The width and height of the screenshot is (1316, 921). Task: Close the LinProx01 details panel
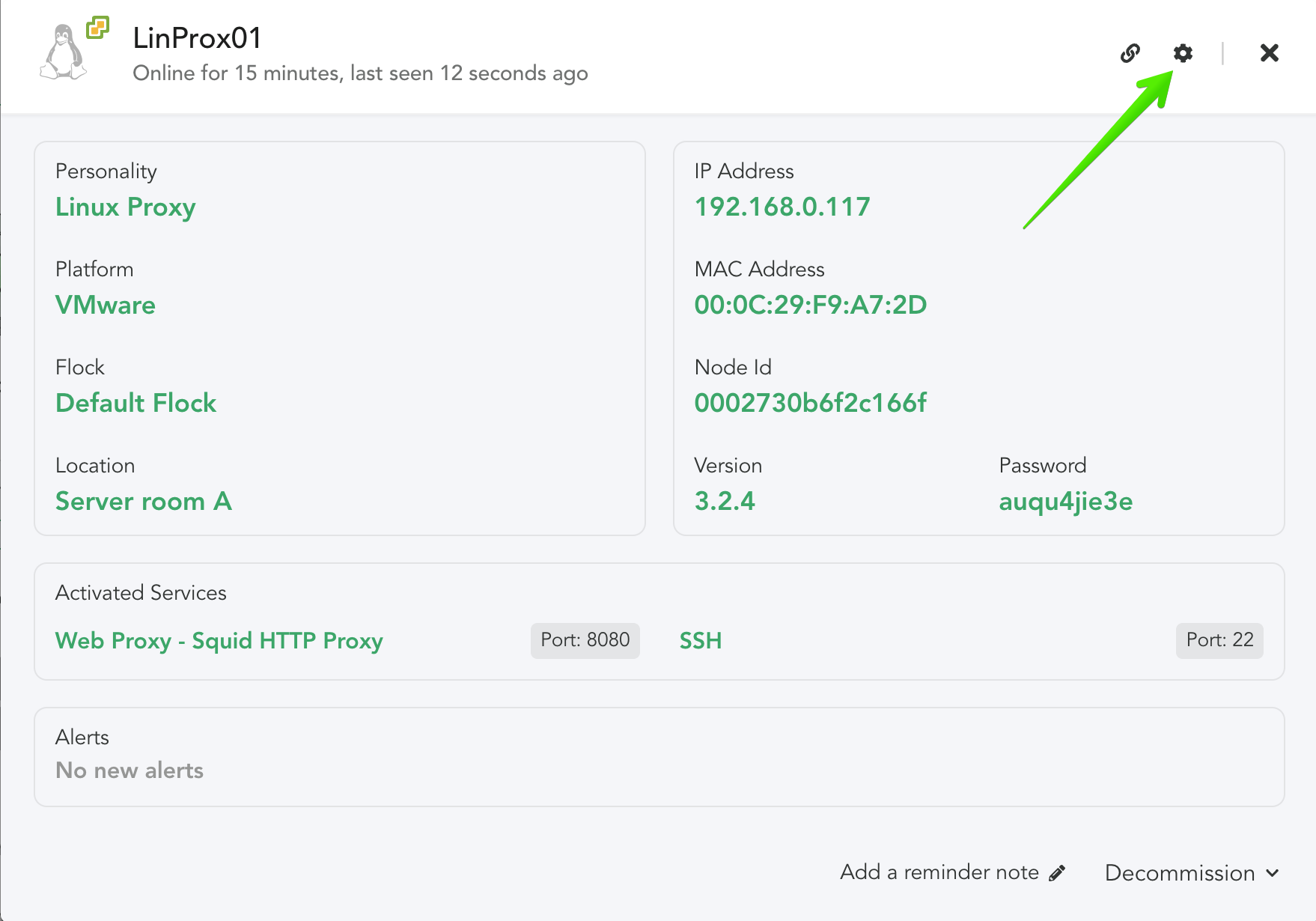pos(1269,53)
